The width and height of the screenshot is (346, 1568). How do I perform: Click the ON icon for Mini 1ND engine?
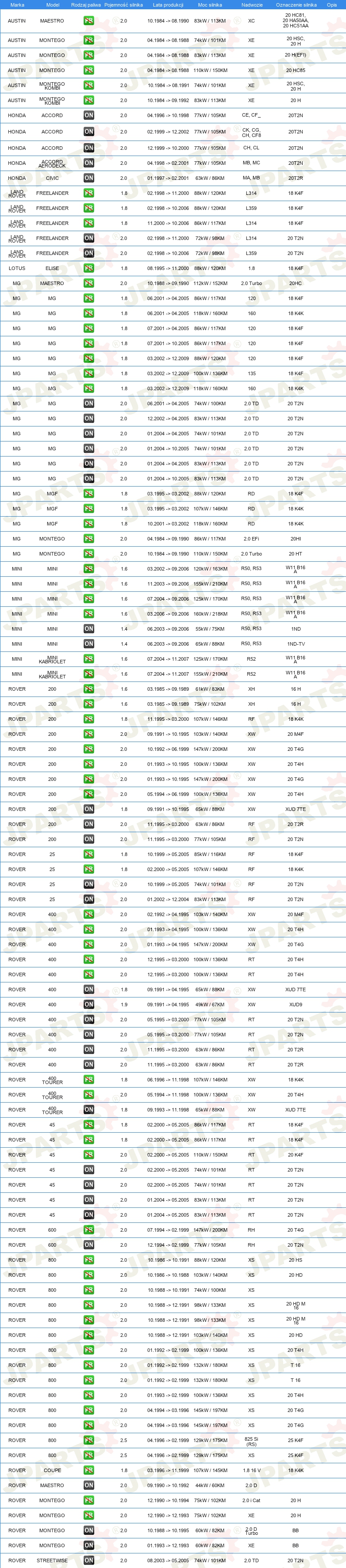pos(89,629)
